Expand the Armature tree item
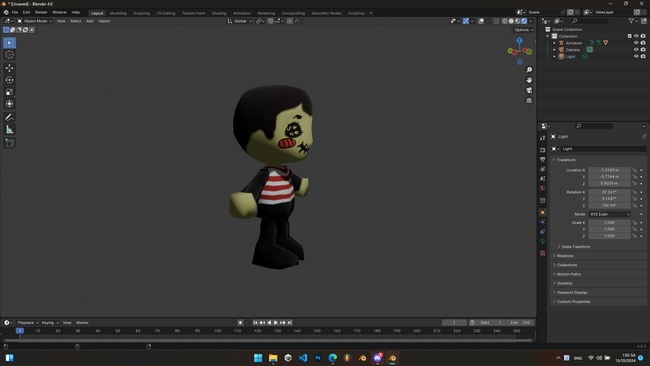650x366 pixels. (x=554, y=43)
